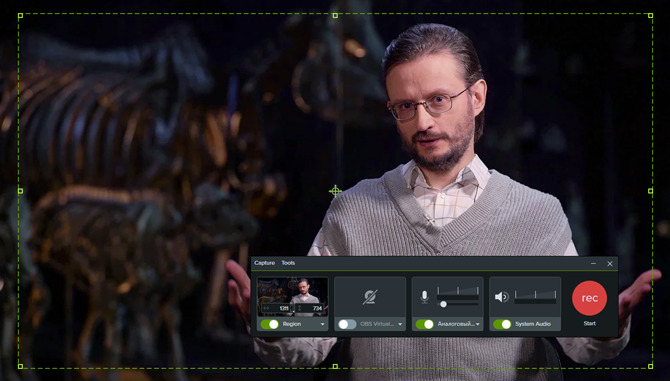Click the bottom-left corner region handle

point(20,366)
